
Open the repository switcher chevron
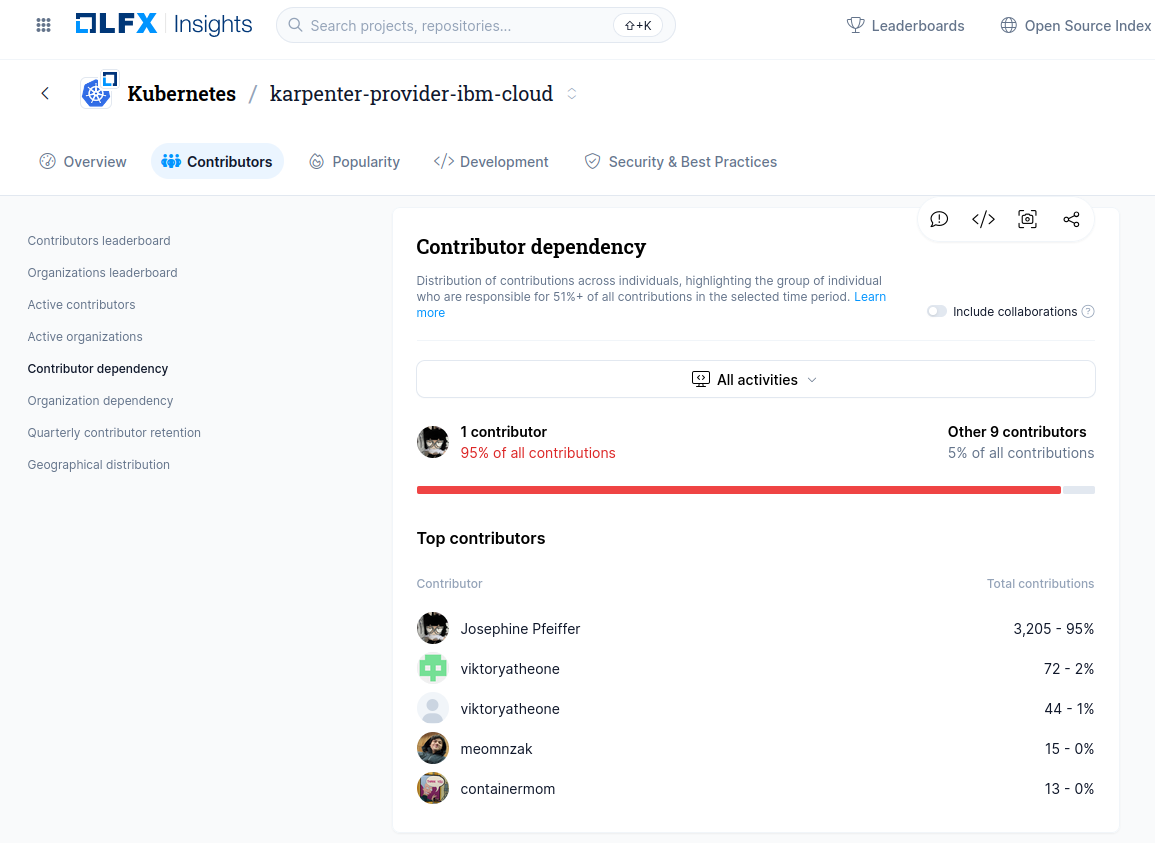click(x=572, y=94)
